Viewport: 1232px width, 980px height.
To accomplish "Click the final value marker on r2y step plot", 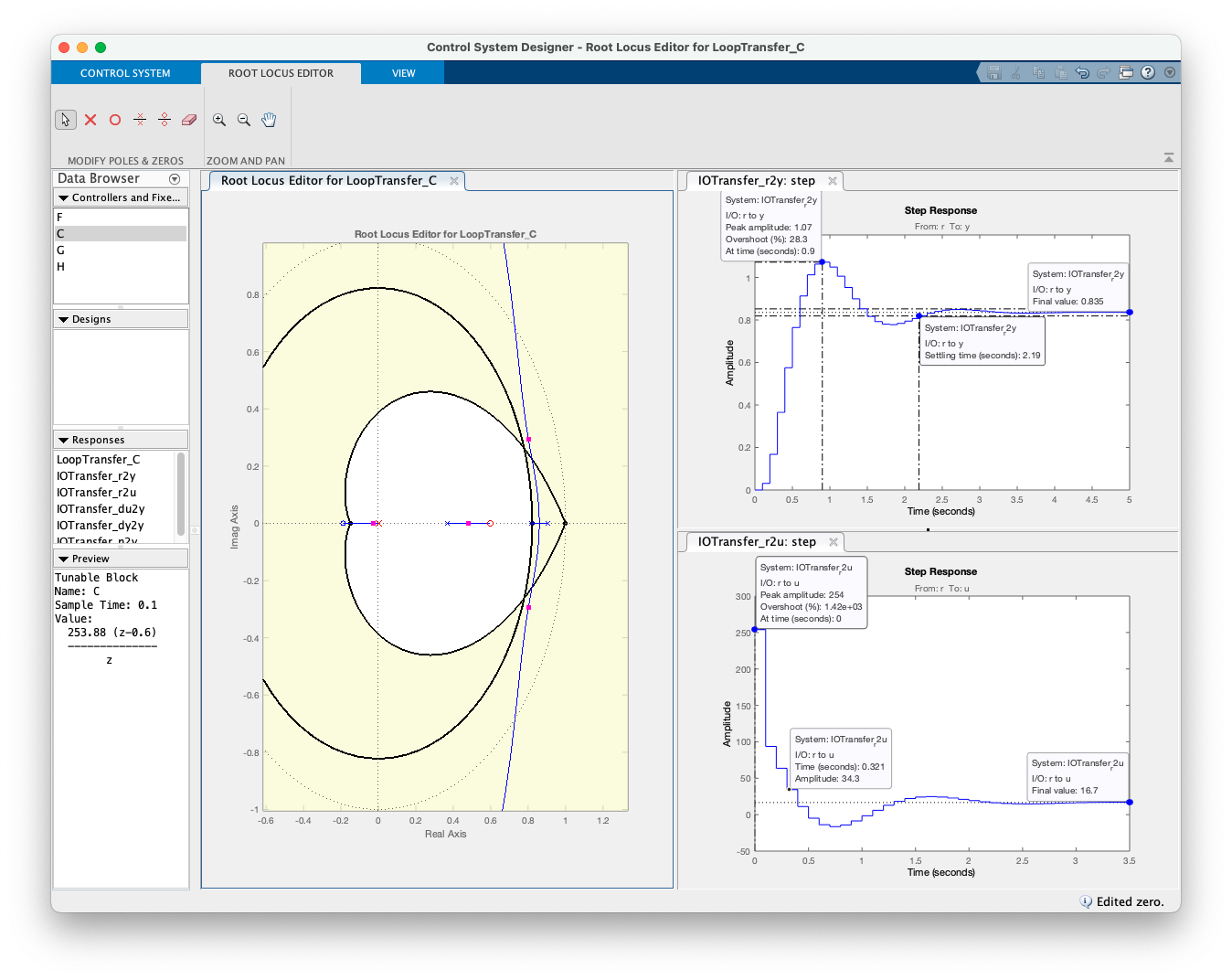I will coord(1130,313).
